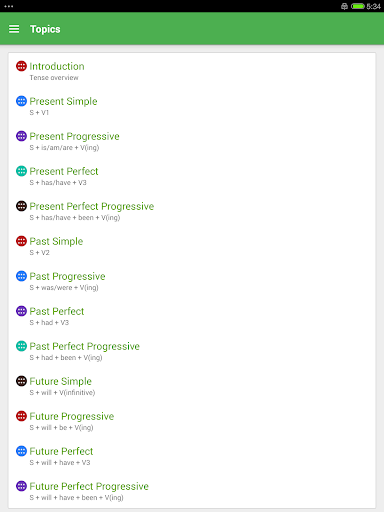The height and width of the screenshot is (512, 384).
Task: Open the Future Perfect topic
Action: coord(192,456)
